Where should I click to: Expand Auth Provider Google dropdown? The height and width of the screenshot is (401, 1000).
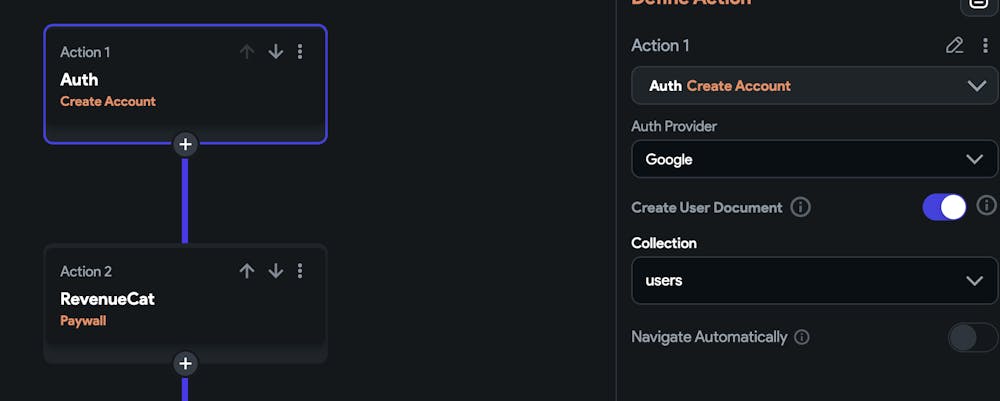coord(814,159)
